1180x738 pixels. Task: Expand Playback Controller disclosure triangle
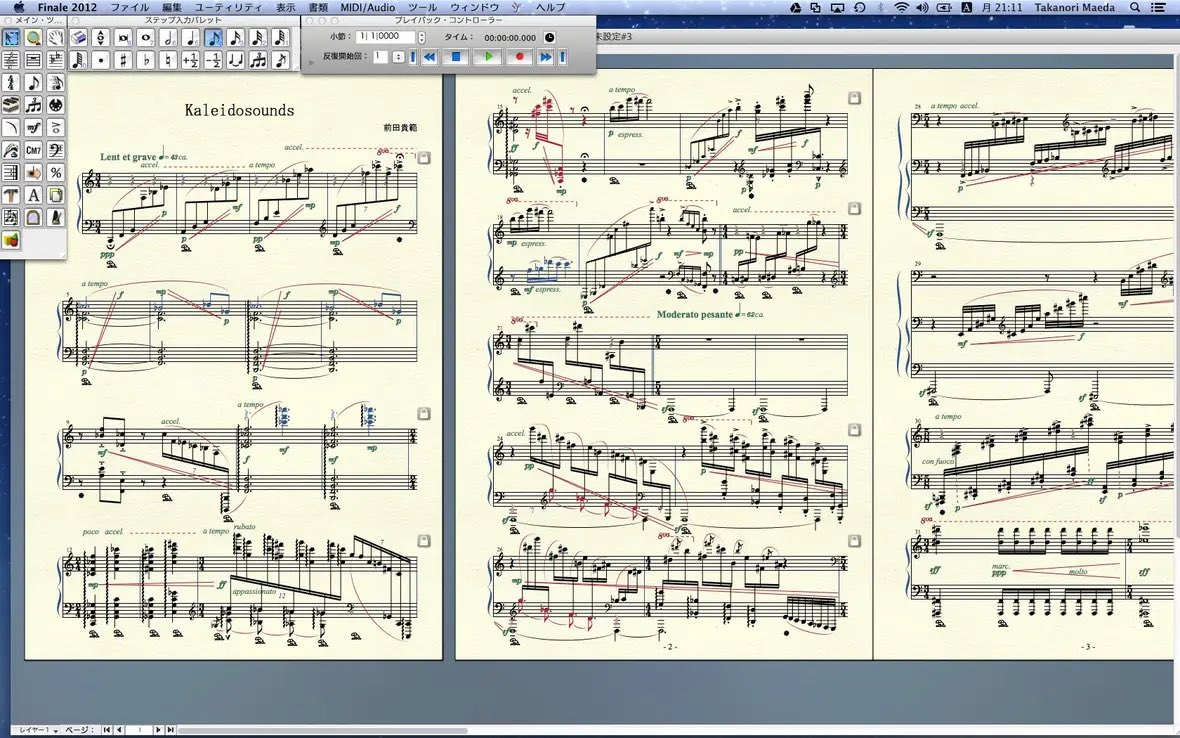(311, 62)
